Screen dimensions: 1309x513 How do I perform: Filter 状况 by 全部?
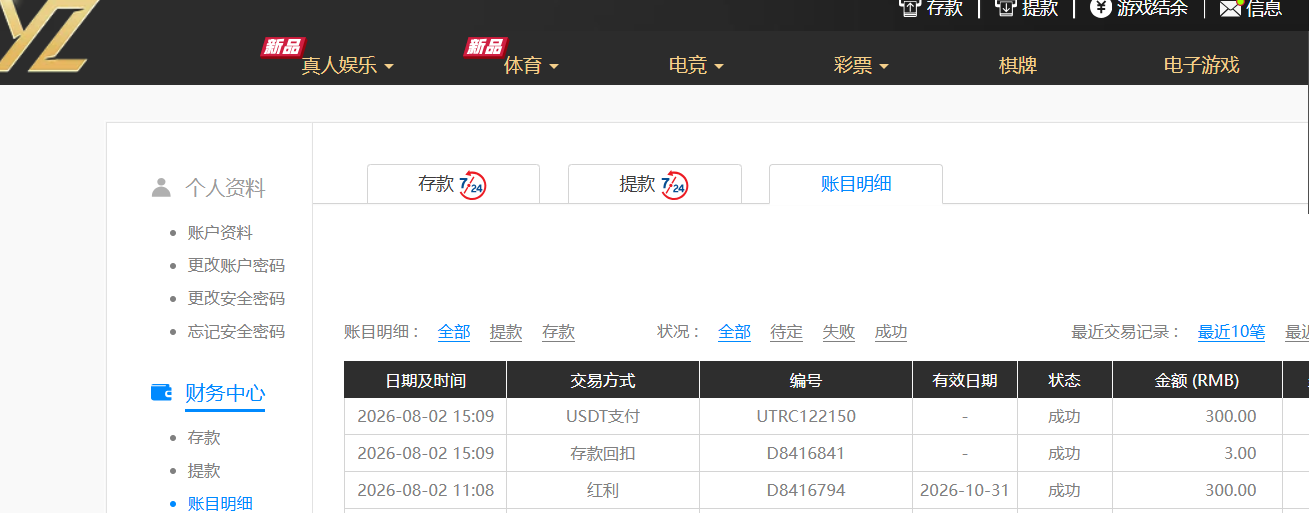tap(734, 332)
